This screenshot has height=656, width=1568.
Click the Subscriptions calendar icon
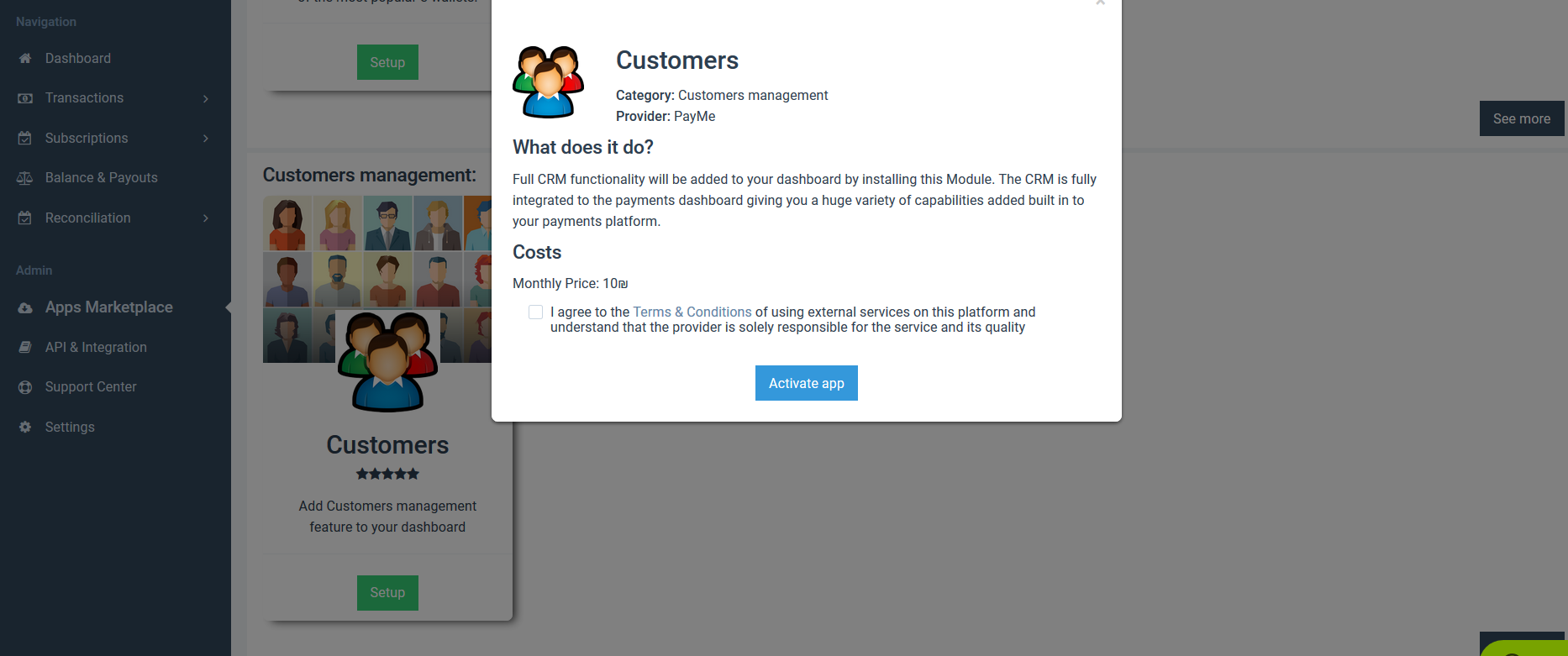click(25, 138)
